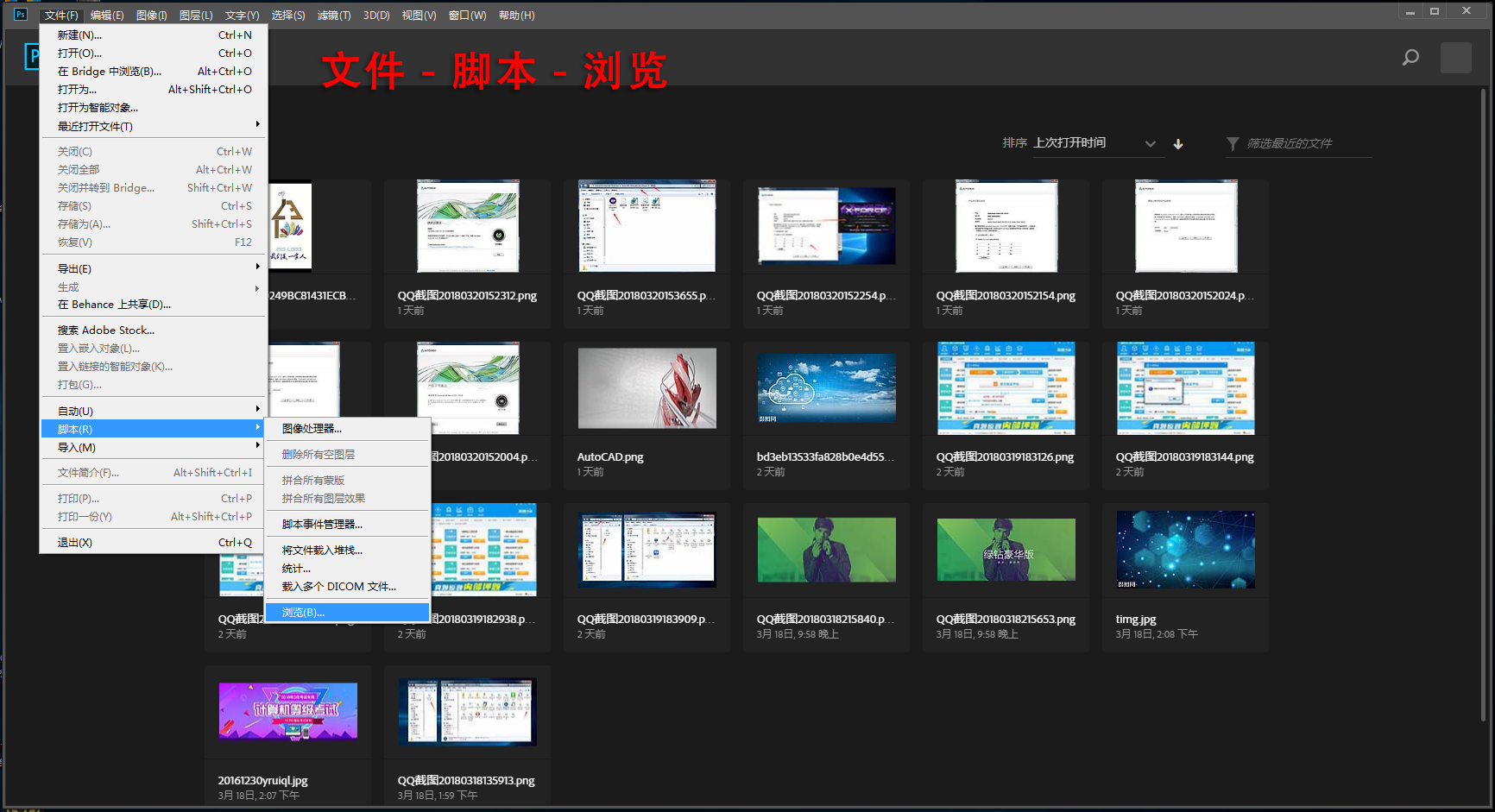Screen dimensions: 1495x812
Task: Open the 滤镜 menu
Action: [x=333, y=15]
